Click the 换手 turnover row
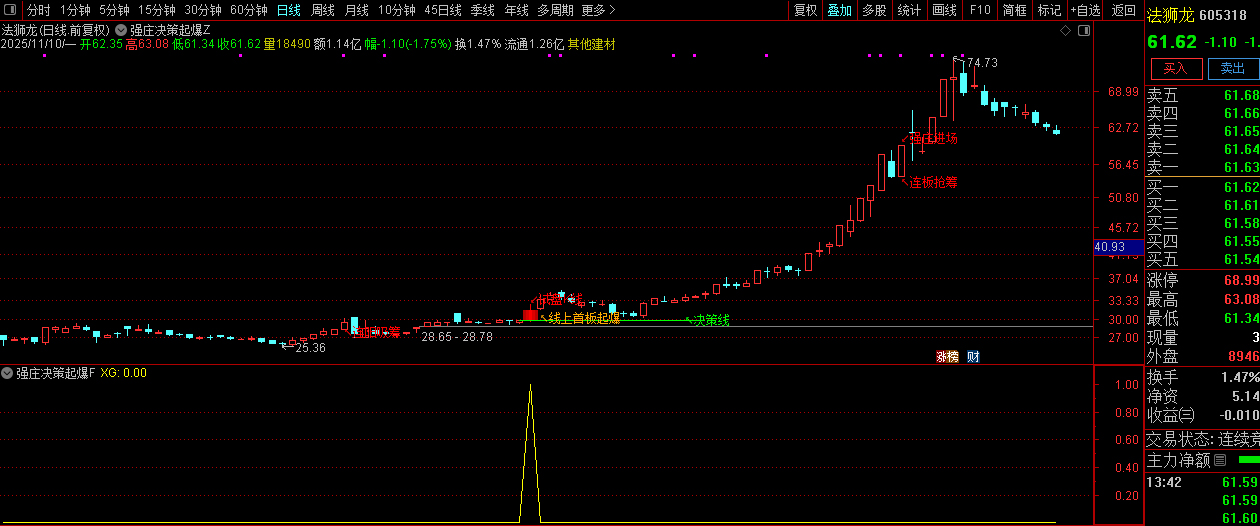 (1202, 377)
